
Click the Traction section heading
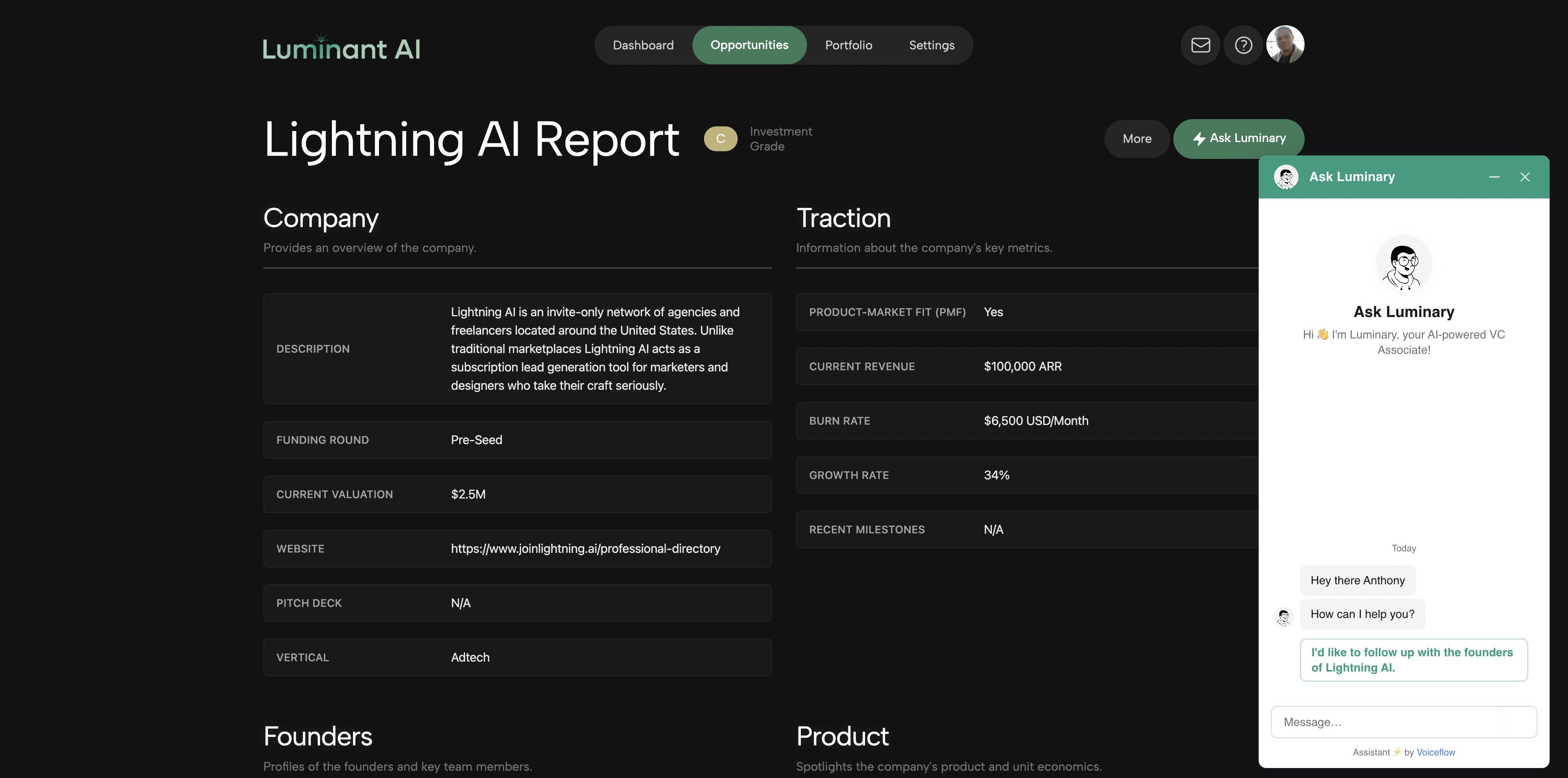pos(843,219)
